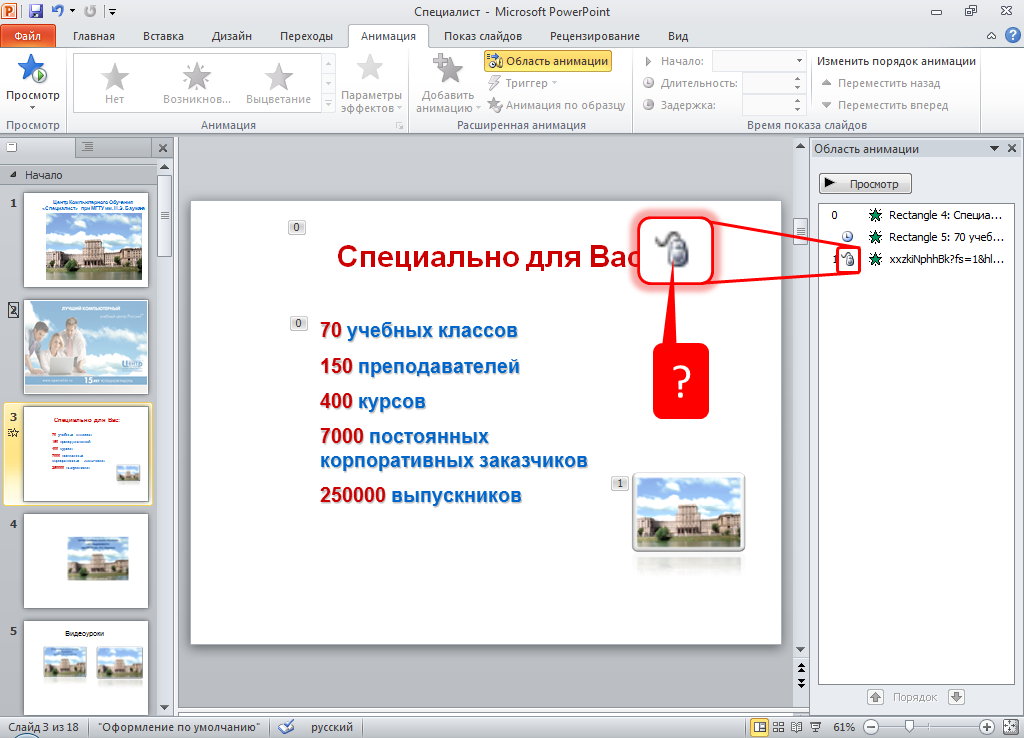
Task: Open Reading view from status bar
Action: pyautogui.click(x=797, y=726)
